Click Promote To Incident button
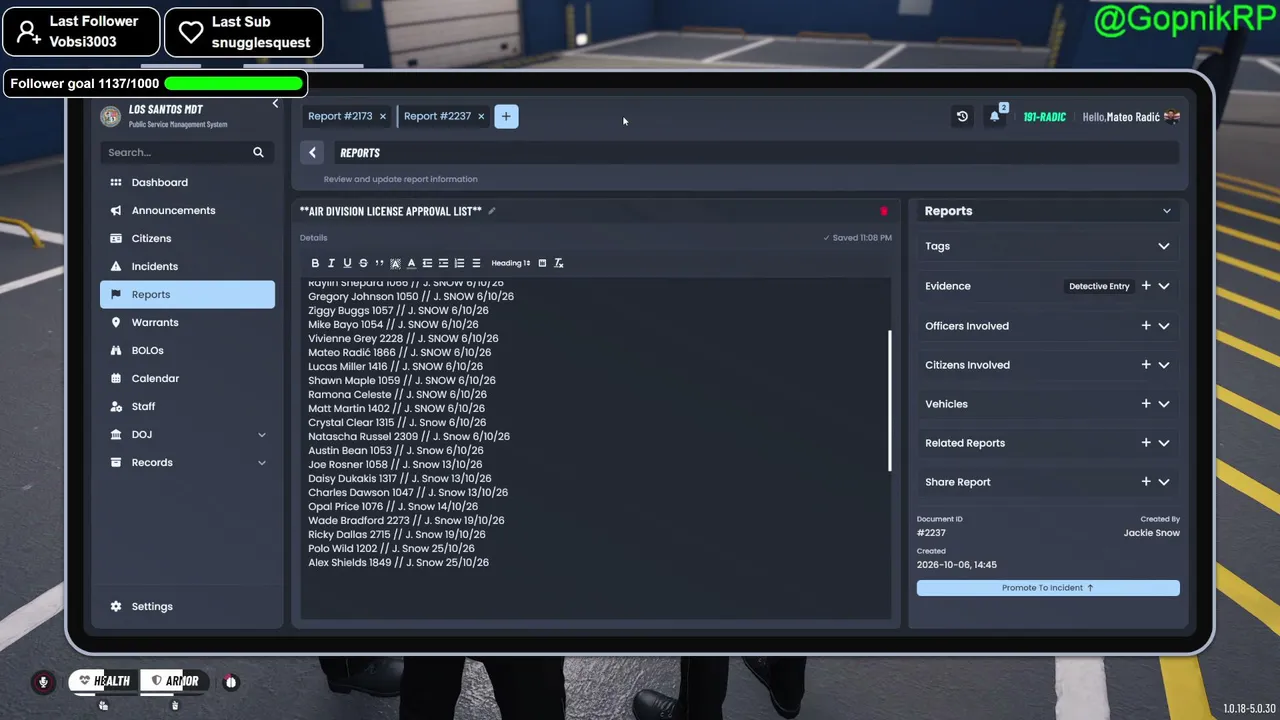 pos(1048,588)
